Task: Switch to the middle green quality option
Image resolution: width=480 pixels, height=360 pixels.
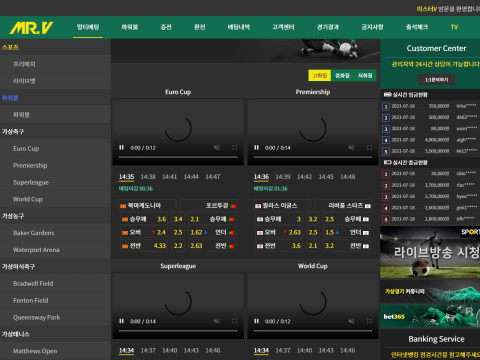Action: (342, 76)
